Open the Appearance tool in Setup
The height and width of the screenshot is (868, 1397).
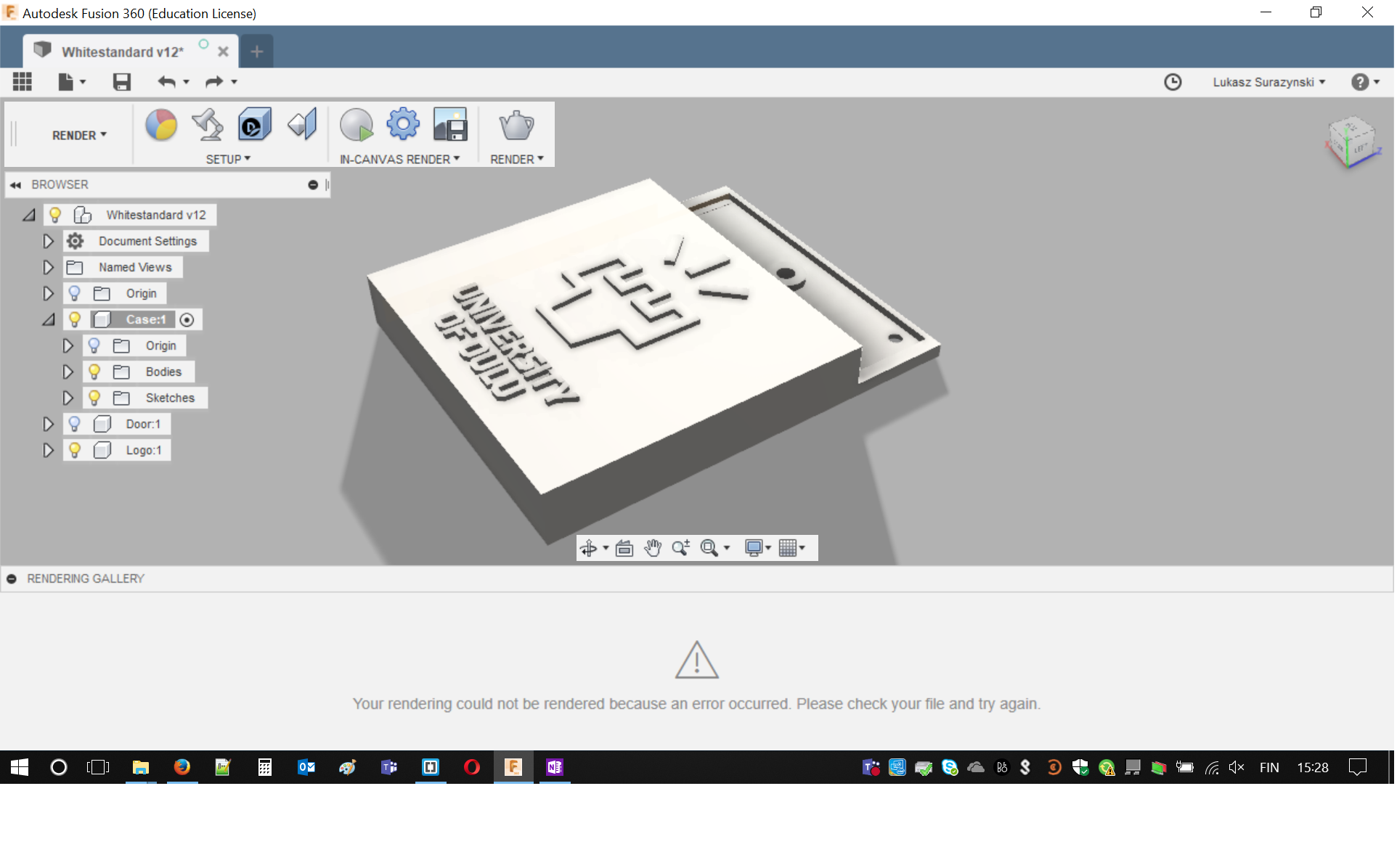pyautogui.click(x=161, y=125)
